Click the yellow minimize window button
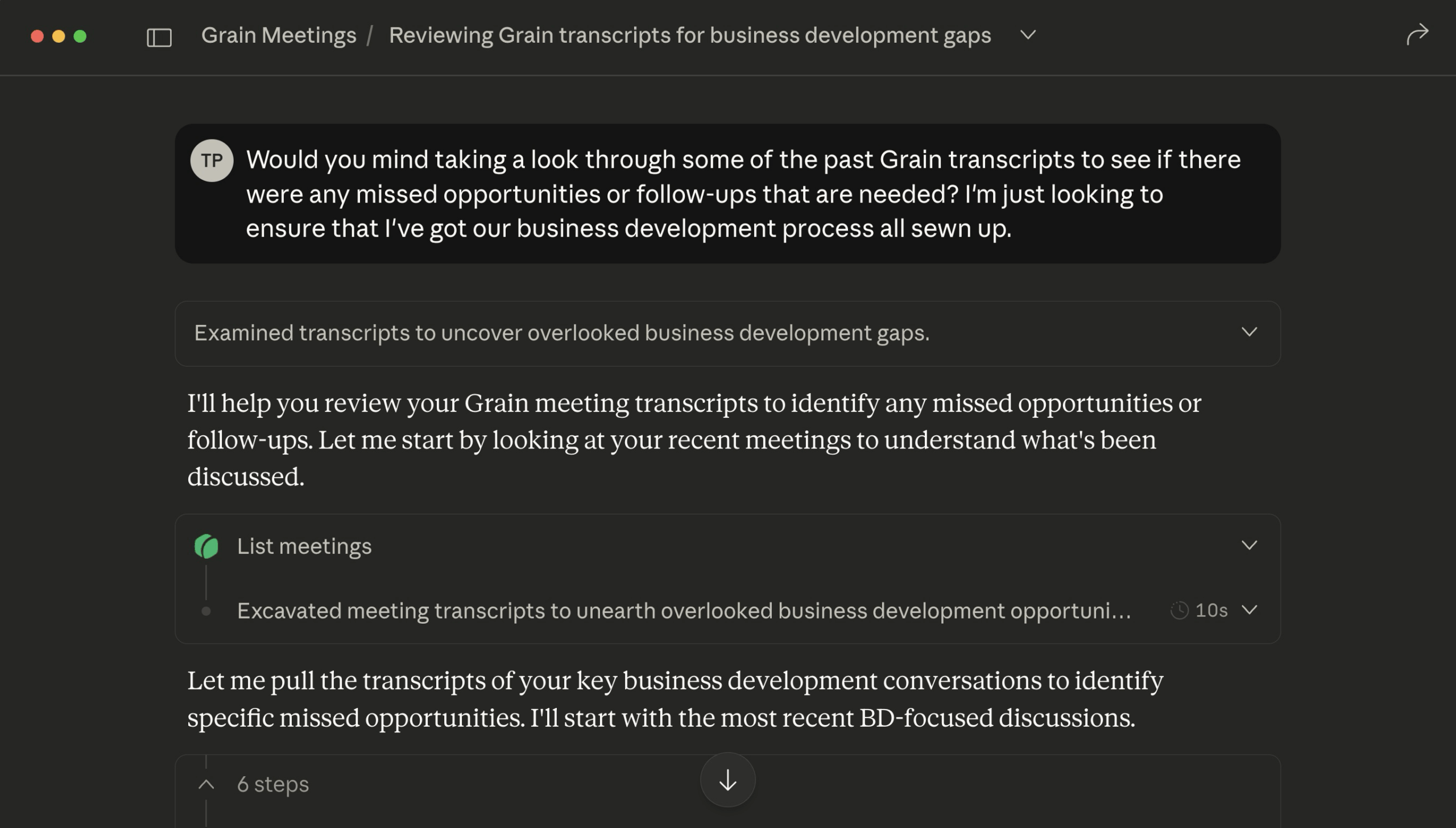1456x828 pixels. [59, 36]
